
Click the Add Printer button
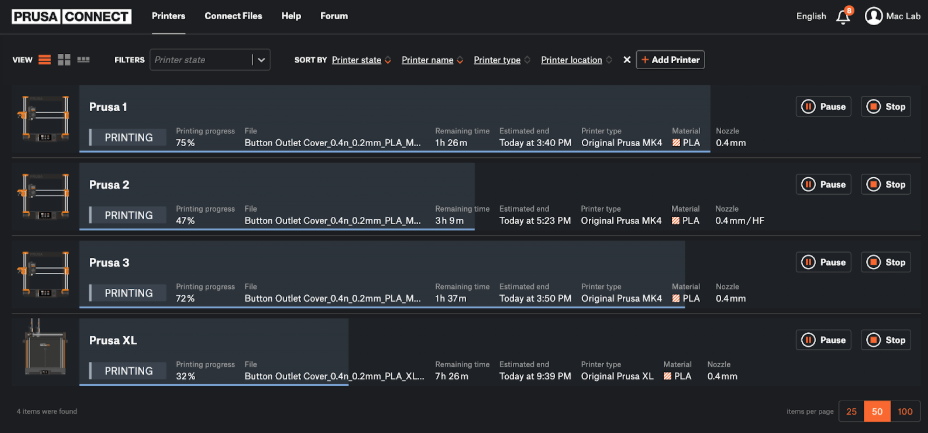coord(670,60)
